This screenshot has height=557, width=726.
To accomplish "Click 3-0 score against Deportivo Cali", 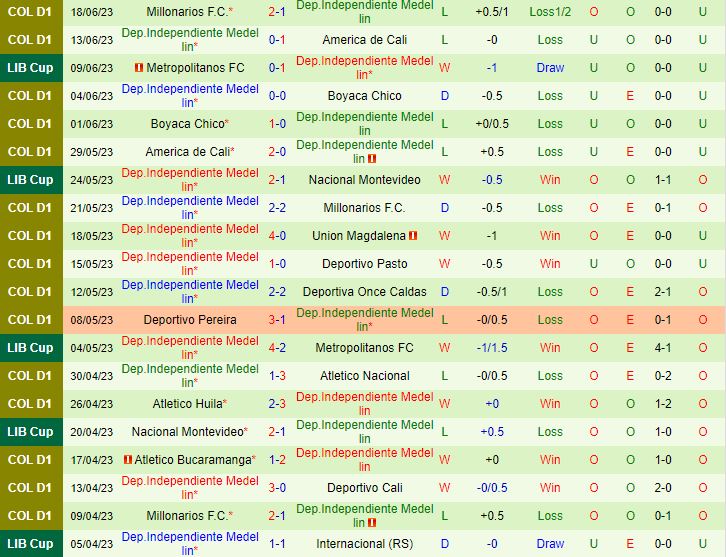I will [x=277, y=488].
